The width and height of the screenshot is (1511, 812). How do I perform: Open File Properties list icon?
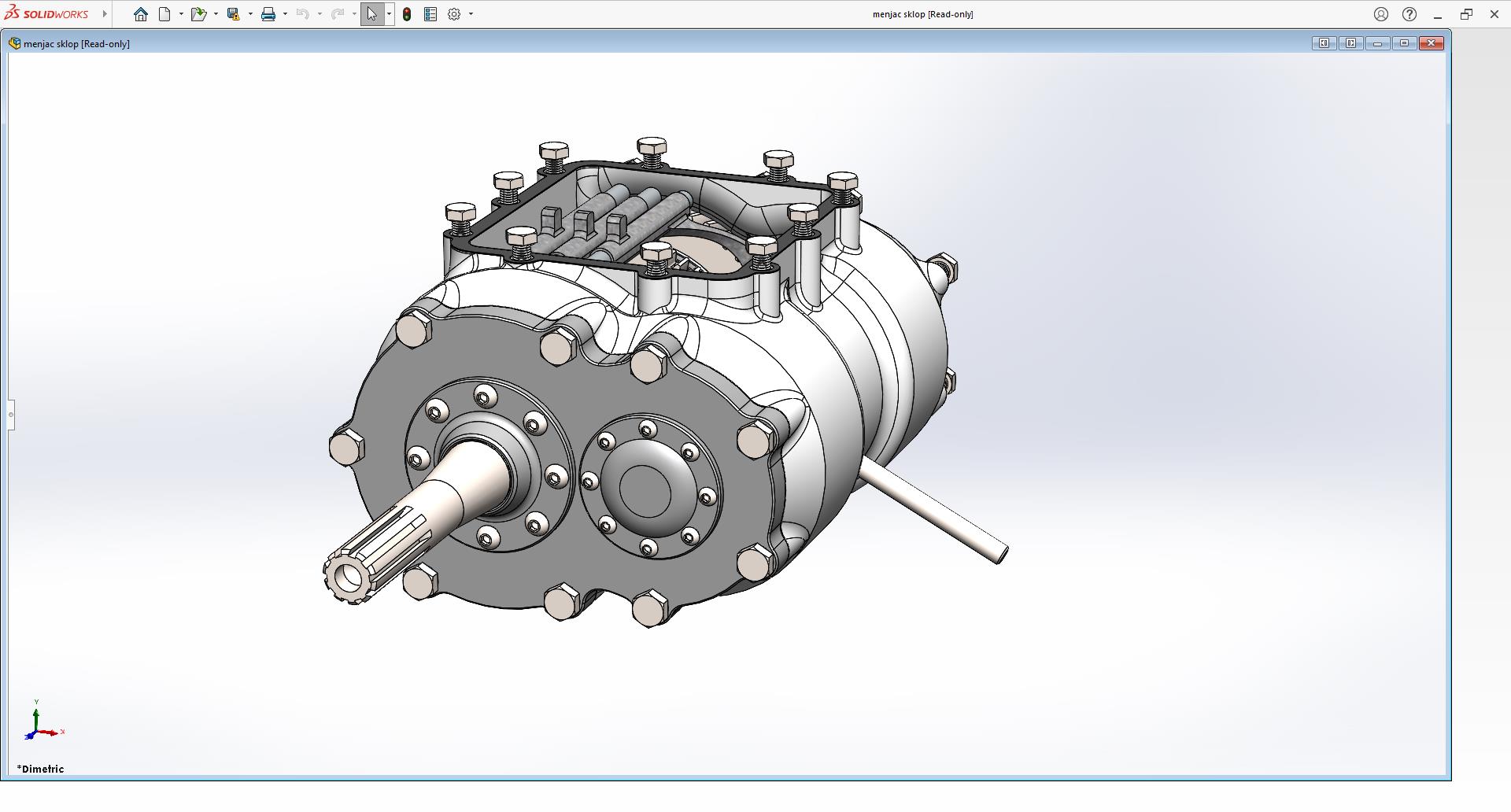[430, 14]
